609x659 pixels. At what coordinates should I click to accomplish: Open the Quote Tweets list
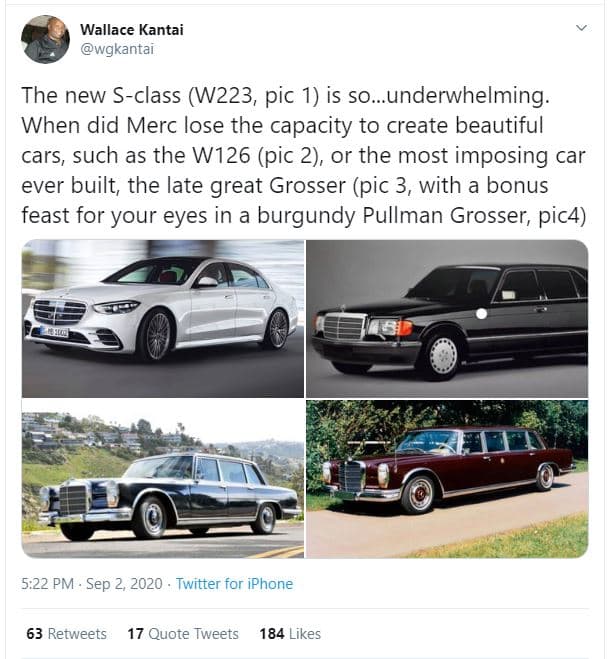tap(192, 634)
